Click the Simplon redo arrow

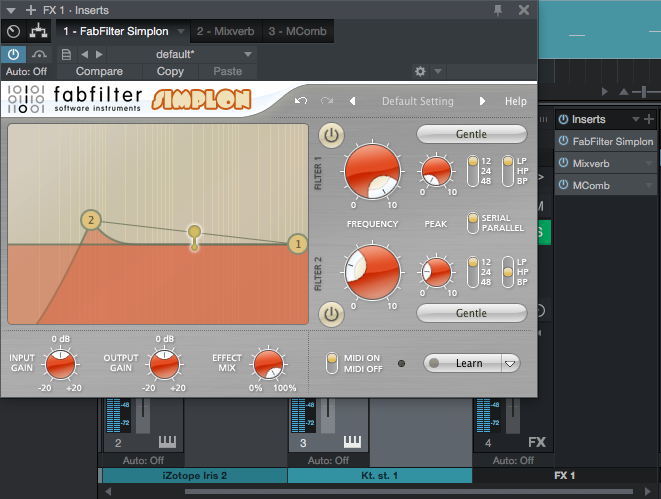[x=327, y=101]
